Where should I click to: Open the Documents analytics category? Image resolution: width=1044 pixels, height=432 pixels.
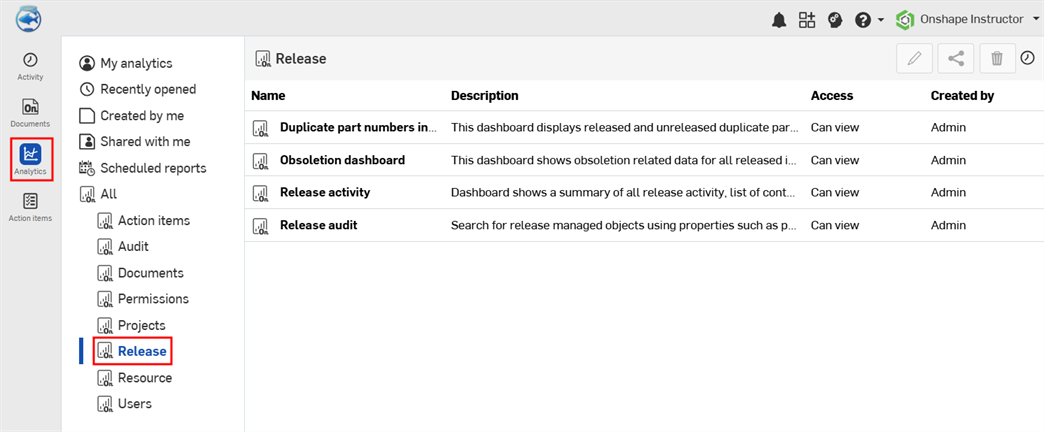point(141,273)
